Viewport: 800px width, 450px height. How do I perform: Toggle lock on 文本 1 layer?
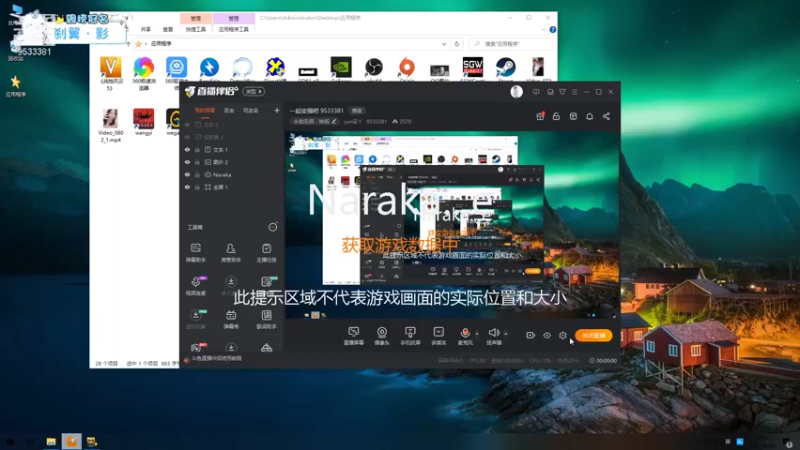tap(197, 149)
